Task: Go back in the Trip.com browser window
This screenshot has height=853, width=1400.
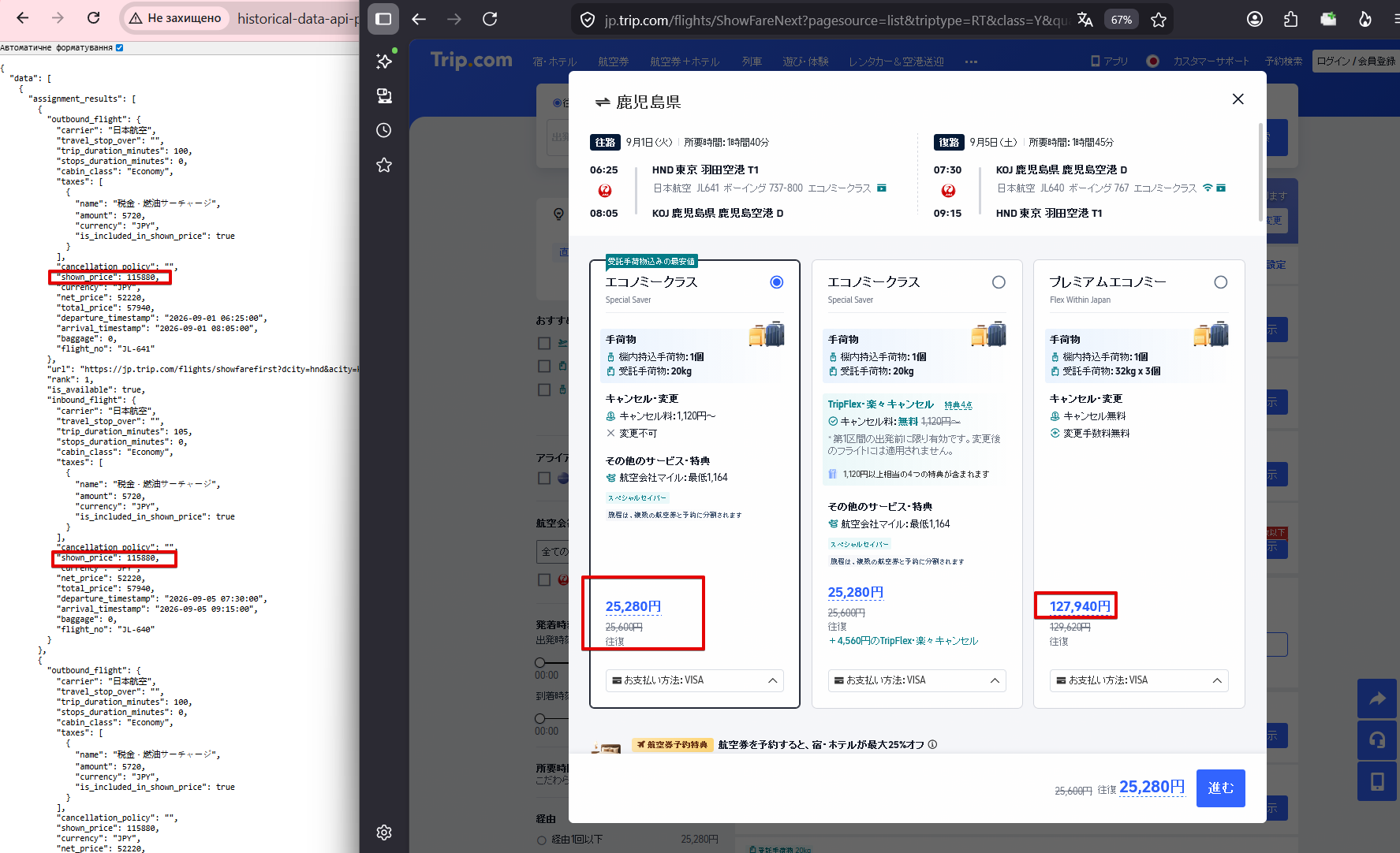Action: [419, 19]
